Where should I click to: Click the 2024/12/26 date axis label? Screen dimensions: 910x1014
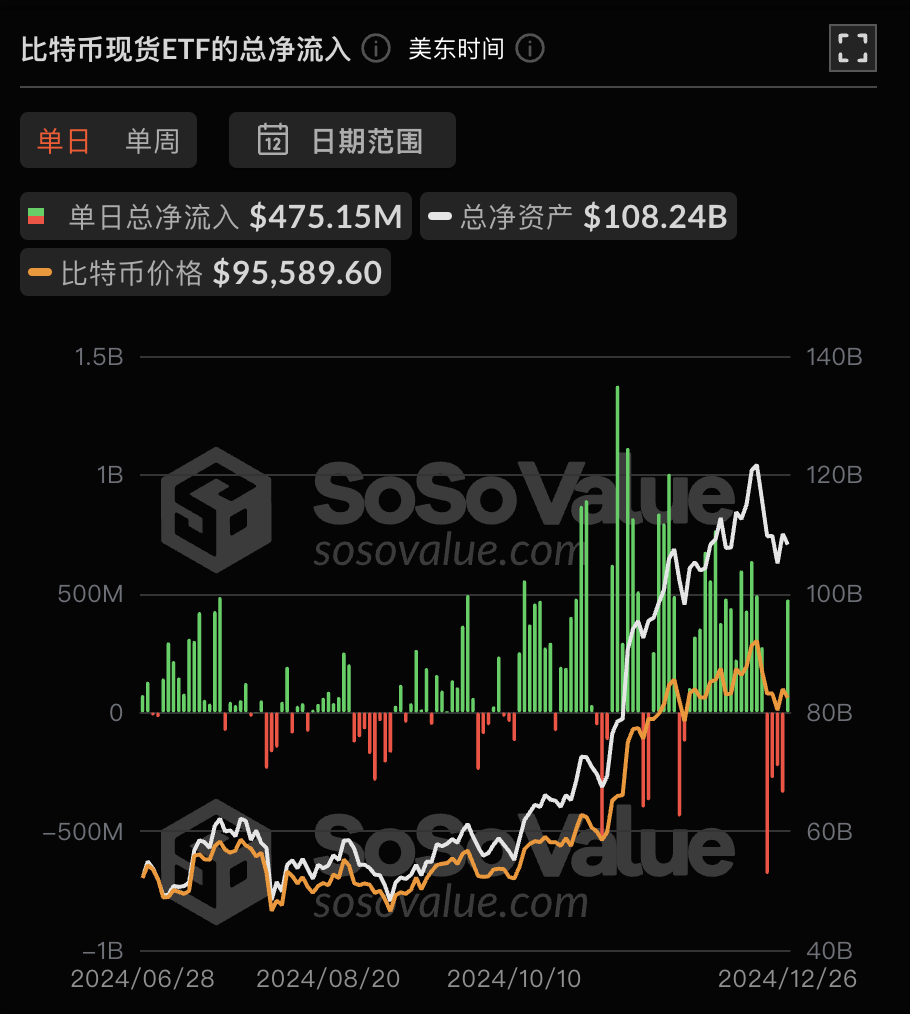point(788,977)
